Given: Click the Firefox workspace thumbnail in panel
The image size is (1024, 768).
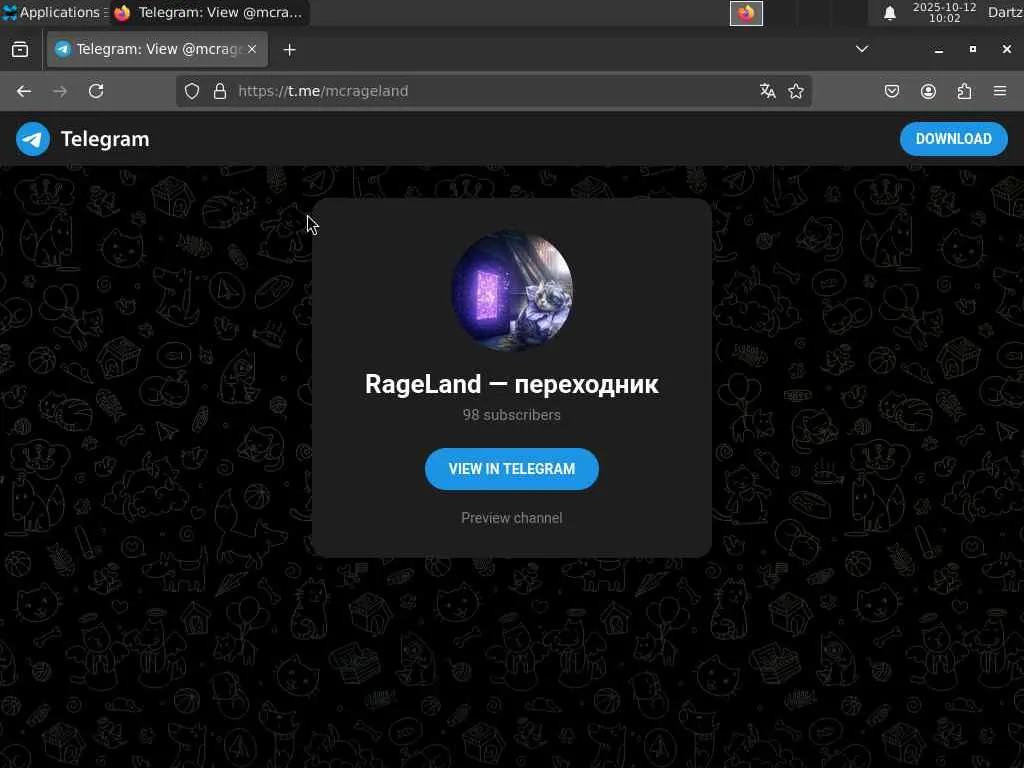Looking at the screenshot, I should (746, 13).
